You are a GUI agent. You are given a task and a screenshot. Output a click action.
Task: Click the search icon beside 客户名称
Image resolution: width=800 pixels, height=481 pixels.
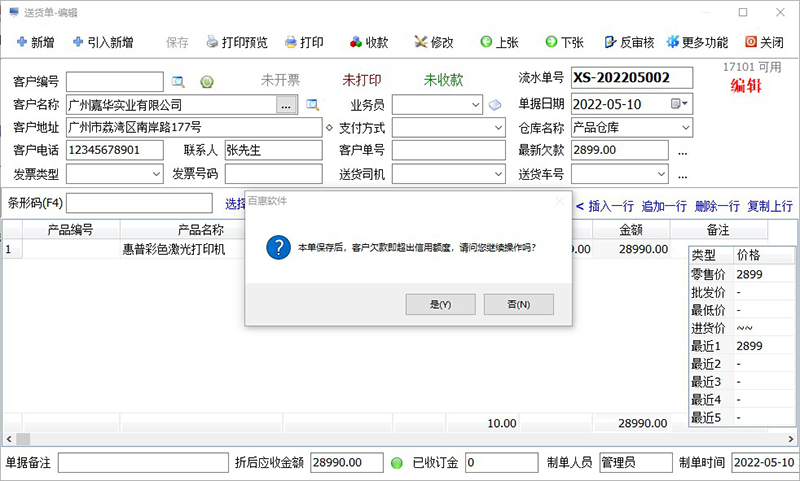(312, 105)
